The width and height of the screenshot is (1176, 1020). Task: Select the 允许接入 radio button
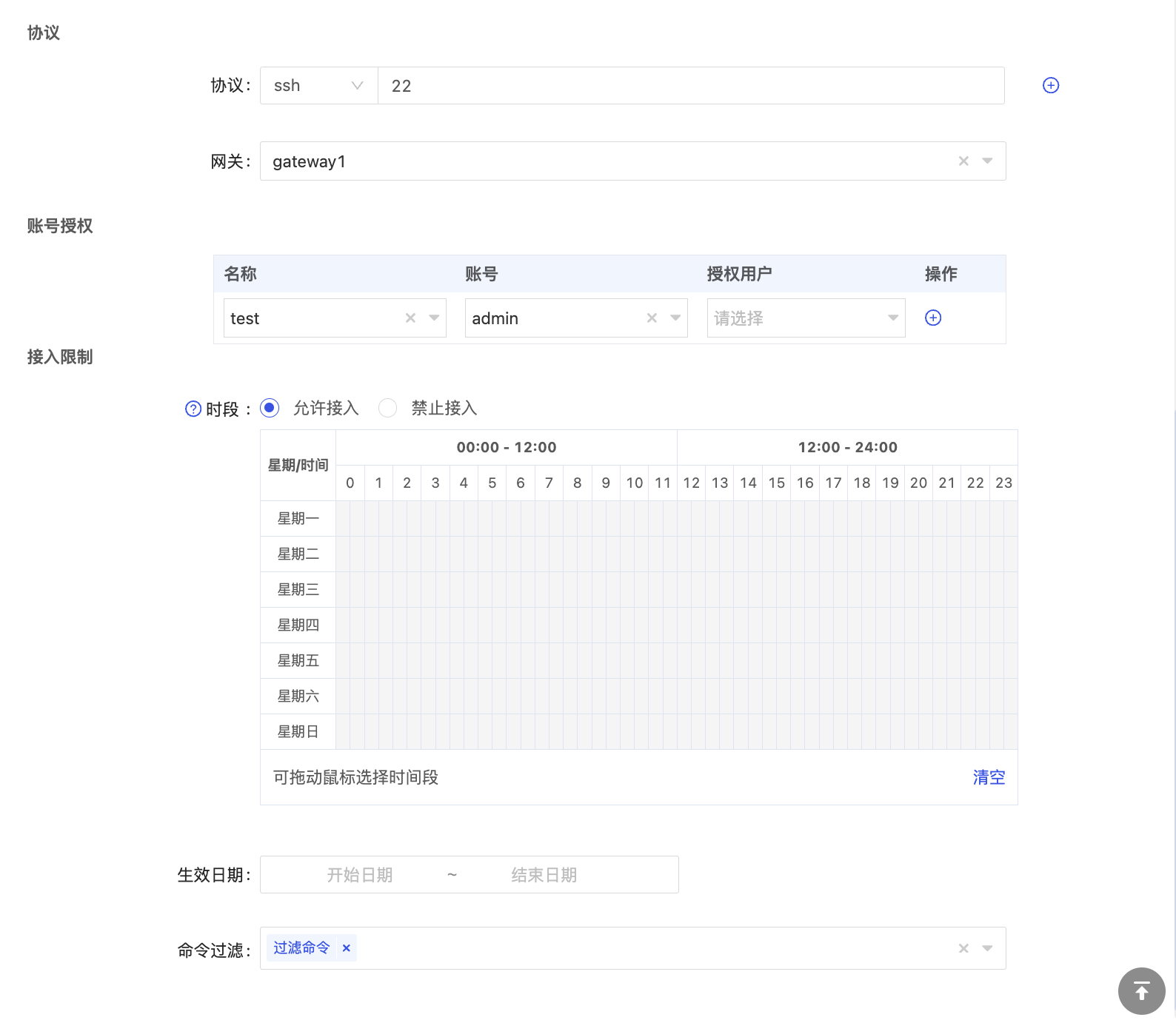[x=270, y=408]
